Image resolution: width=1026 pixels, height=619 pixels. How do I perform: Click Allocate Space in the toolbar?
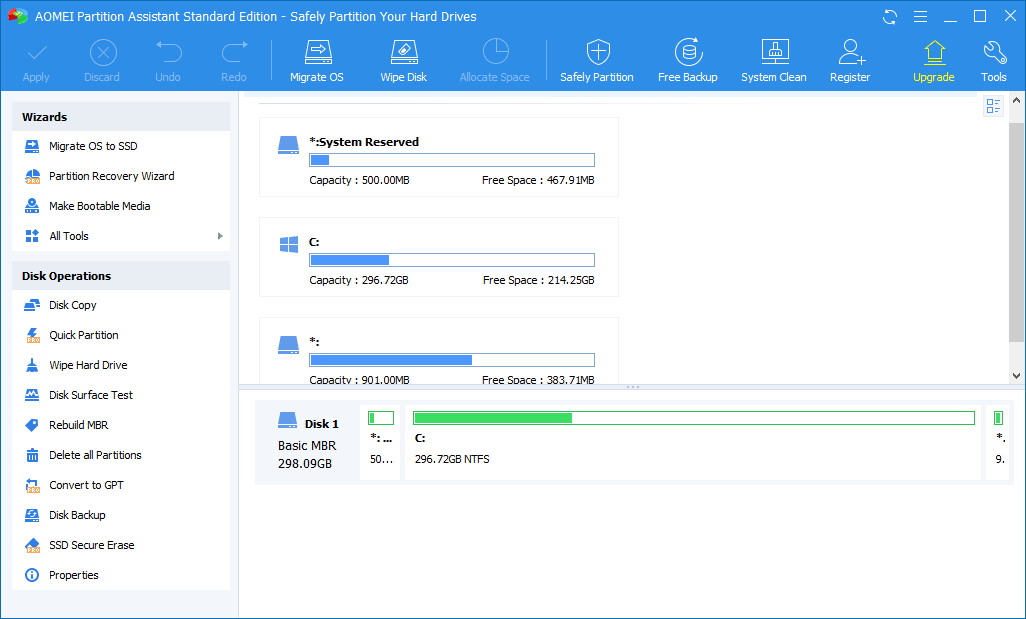point(495,62)
